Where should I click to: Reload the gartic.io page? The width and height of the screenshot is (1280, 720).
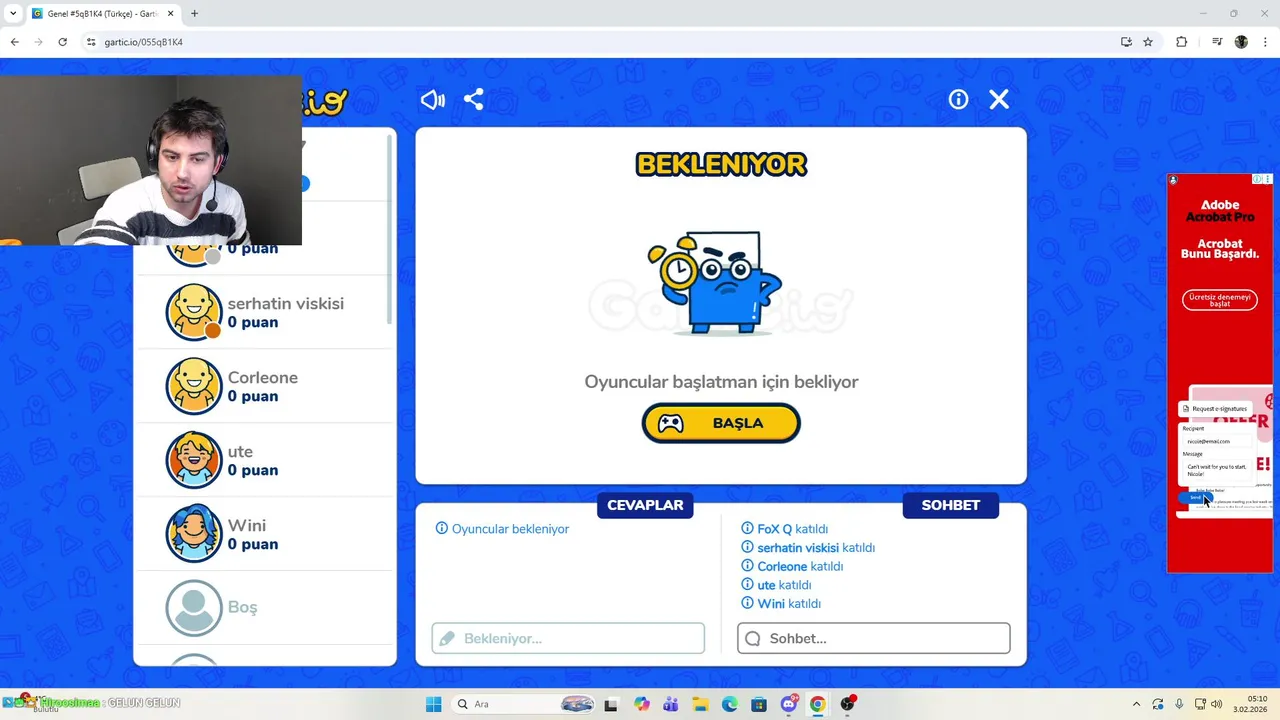point(62,42)
